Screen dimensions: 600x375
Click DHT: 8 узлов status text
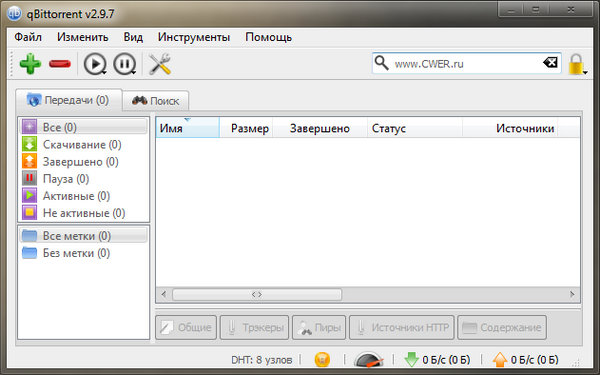pyautogui.click(x=262, y=360)
